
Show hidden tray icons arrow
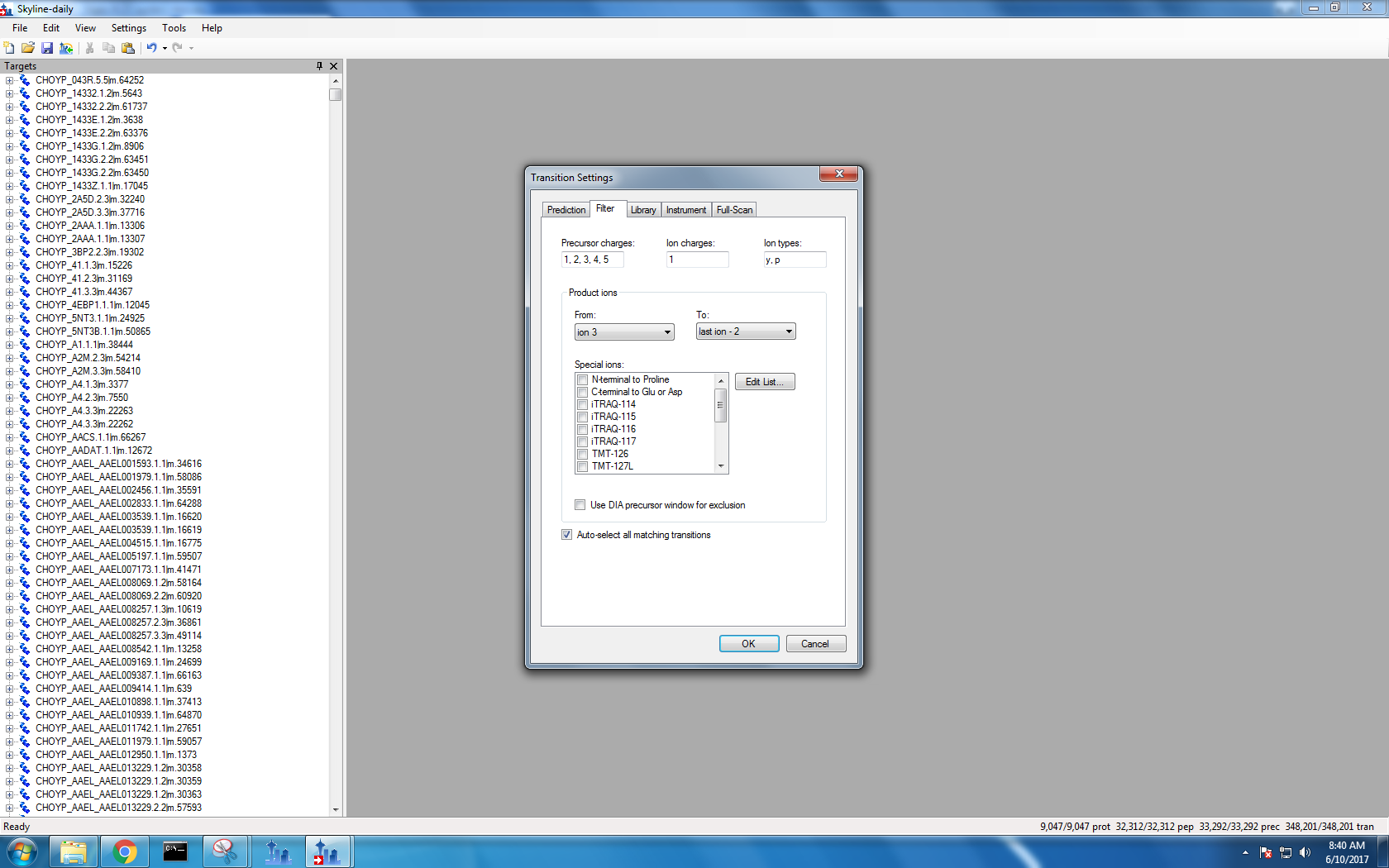(1245, 852)
